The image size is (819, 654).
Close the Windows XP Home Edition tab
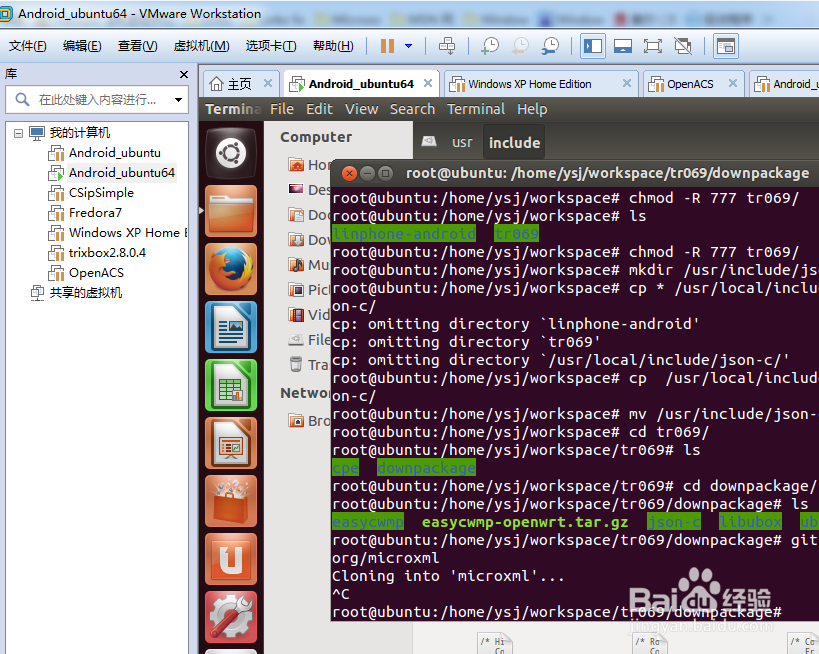tap(627, 83)
